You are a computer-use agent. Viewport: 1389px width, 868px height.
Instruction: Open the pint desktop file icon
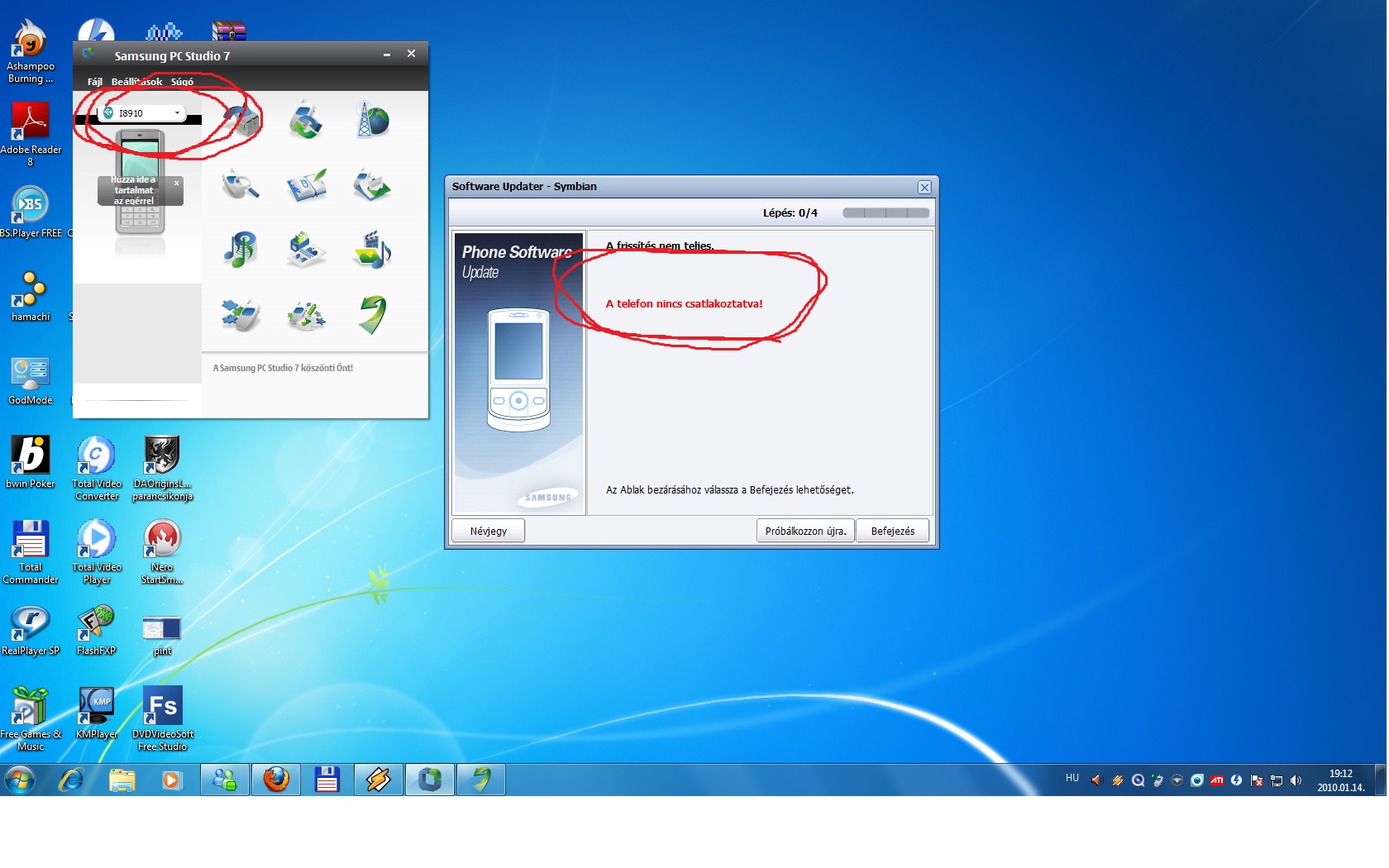click(x=162, y=635)
